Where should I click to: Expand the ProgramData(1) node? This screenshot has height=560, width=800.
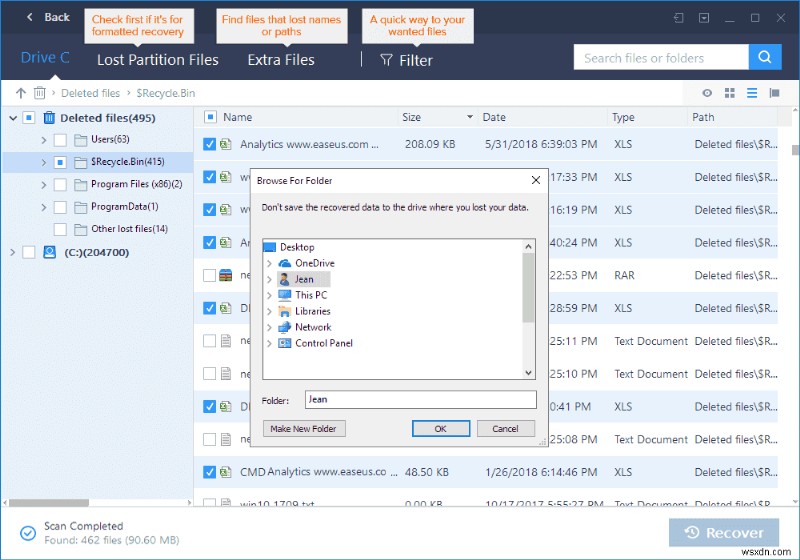pyautogui.click(x=44, y=207)
